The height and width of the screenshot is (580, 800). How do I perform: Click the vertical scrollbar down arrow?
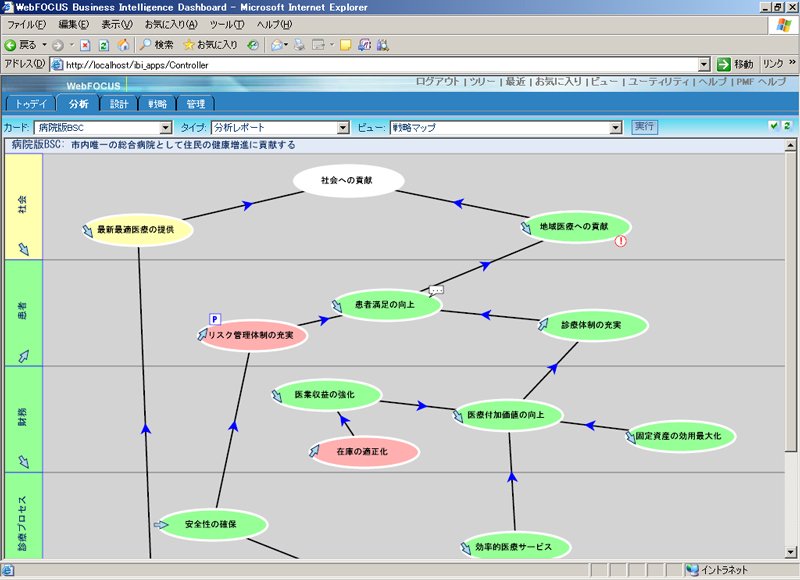click(x=790, y=552)
